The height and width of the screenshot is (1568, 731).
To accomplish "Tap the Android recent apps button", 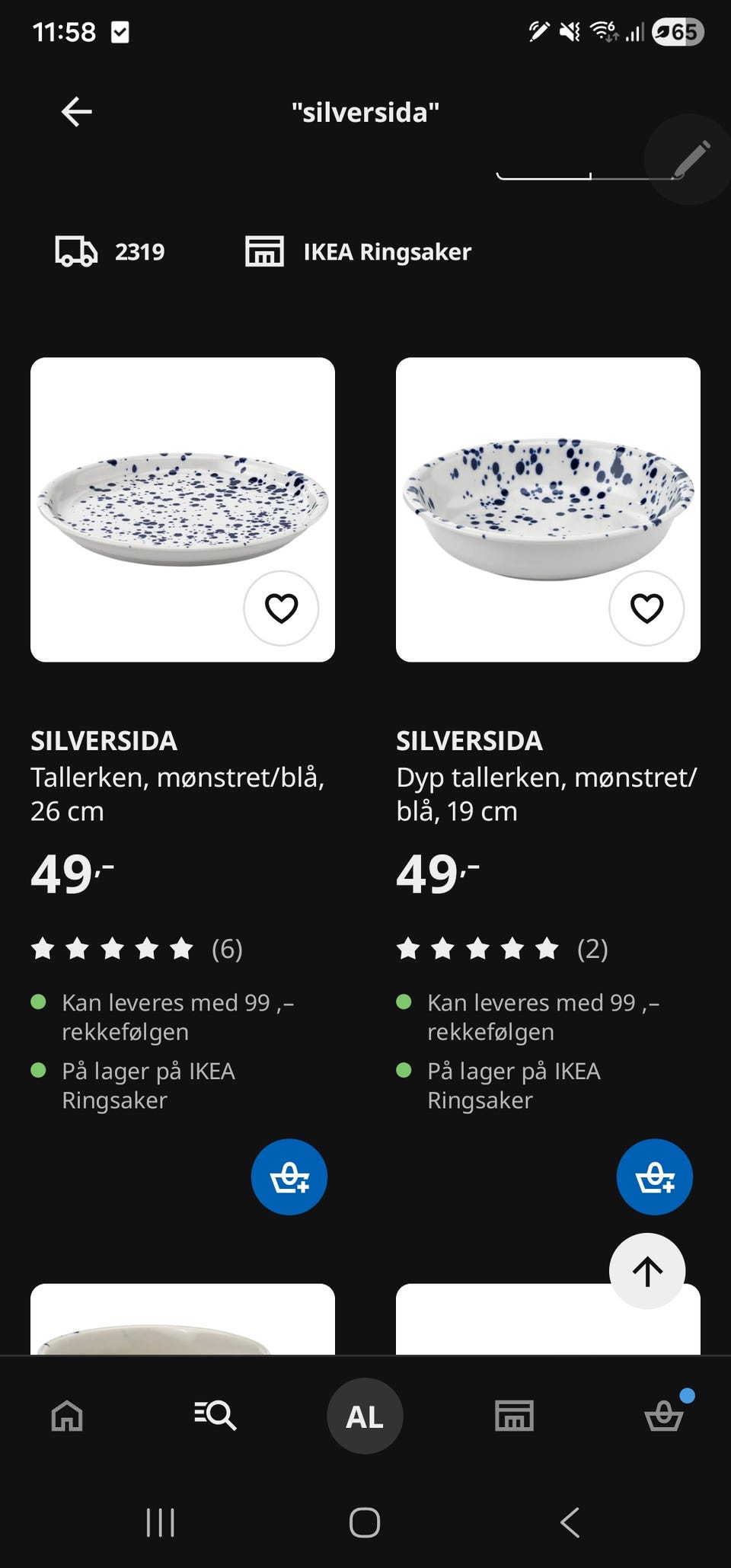I will click(x=161, y=1522).
